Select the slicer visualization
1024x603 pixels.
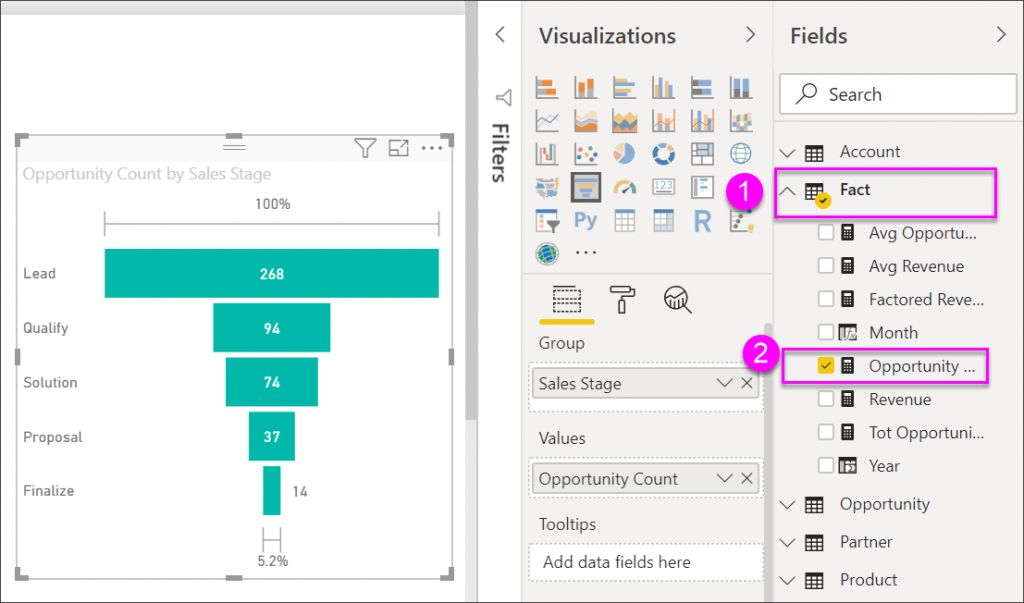[547, 221]
